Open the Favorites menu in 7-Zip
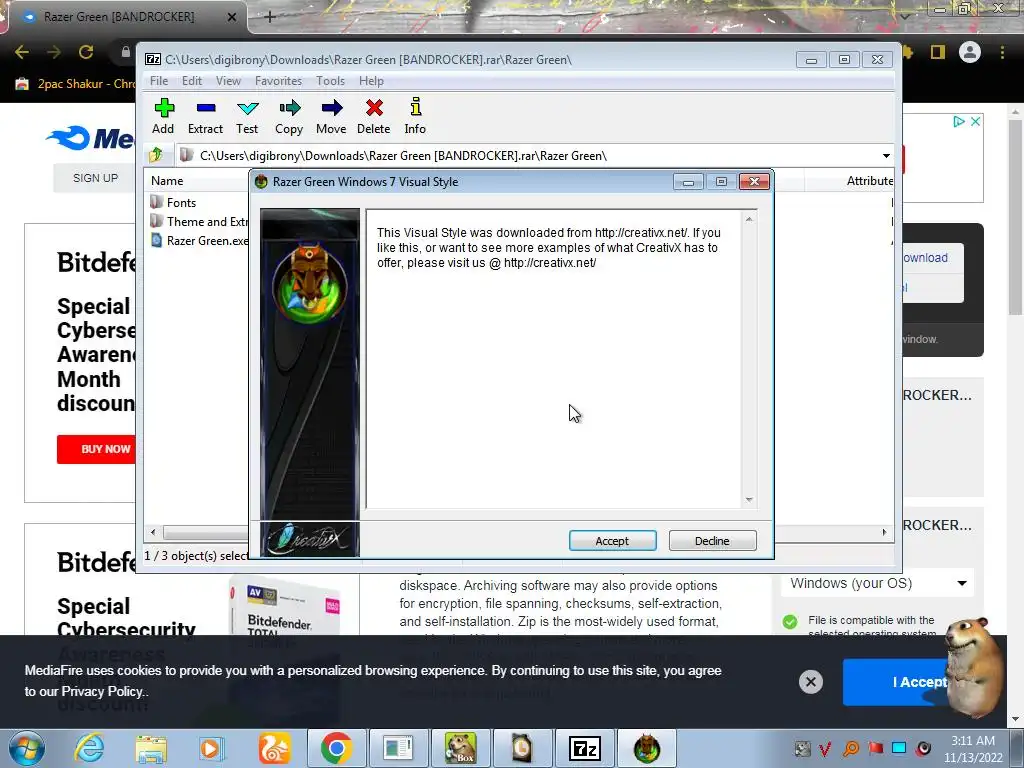Viewport: 1024px width, 768px height. pyautogui.click(x=278, y=81)
